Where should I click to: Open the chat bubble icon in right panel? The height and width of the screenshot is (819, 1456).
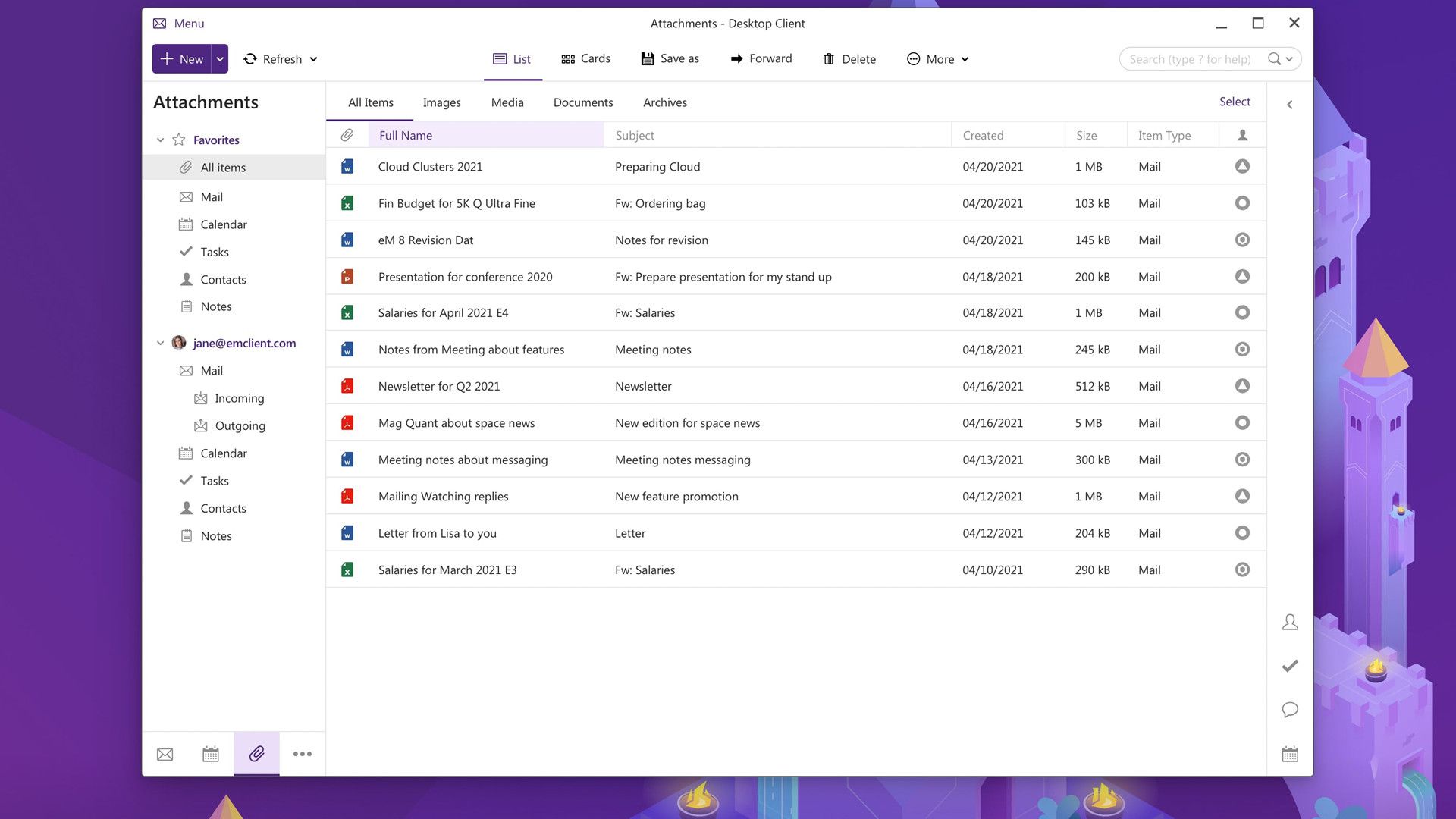click(x=1289, y=710)
